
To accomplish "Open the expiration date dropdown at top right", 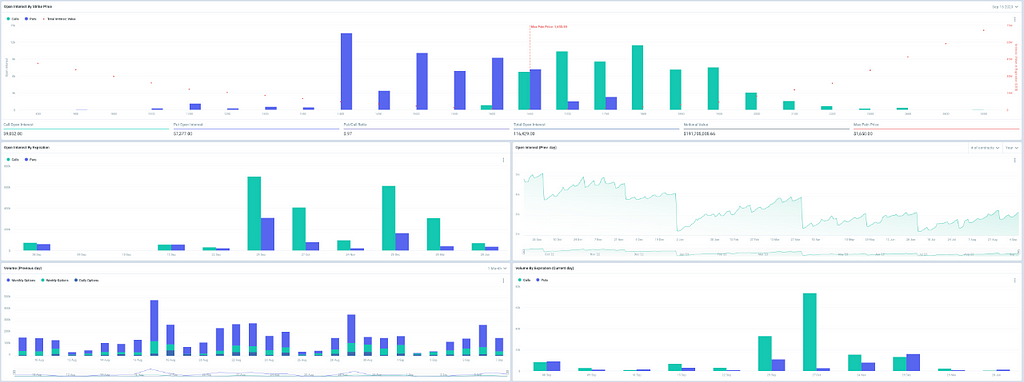I will point(1004,7).
